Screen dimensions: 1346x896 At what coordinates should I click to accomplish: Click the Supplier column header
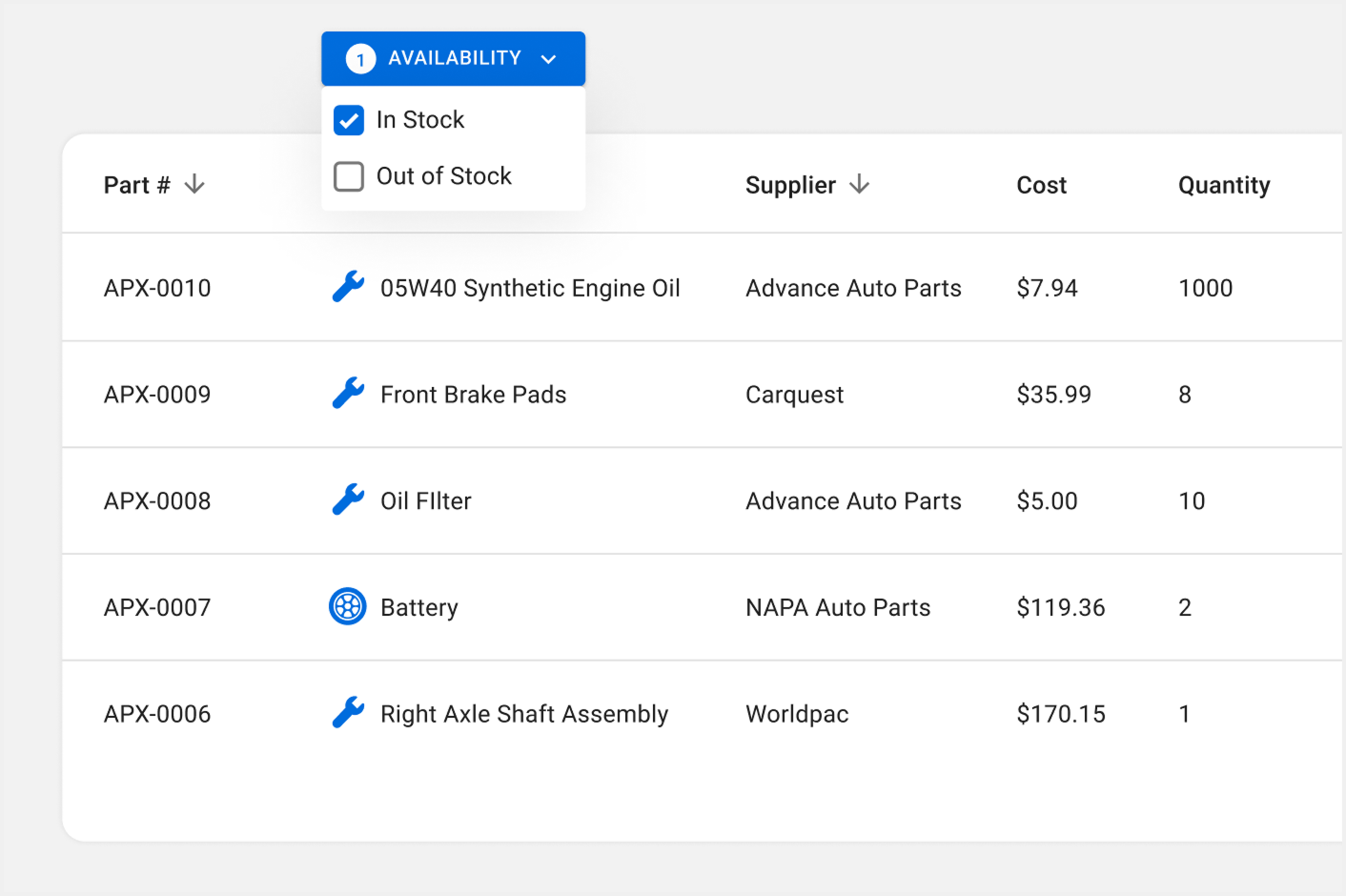click(x=790, y=185)
